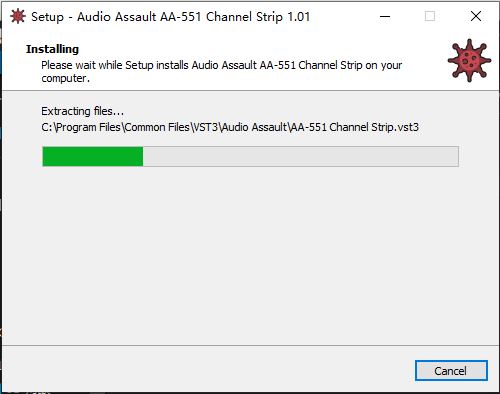Click the C:\Program Files start of path
This screenshot has height=394, width=500.
pyautogui.click(x=81, y=127)
